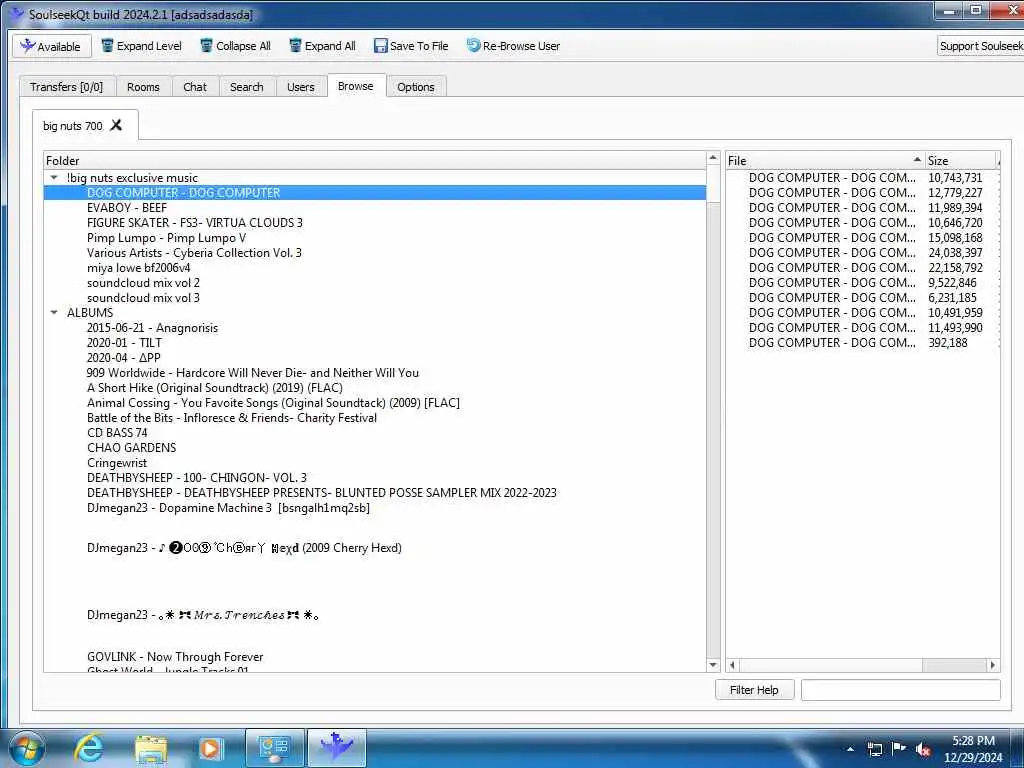1024x768 pixels.
Task: Click Expand All in the toolbar
Action: coord(323,46)
